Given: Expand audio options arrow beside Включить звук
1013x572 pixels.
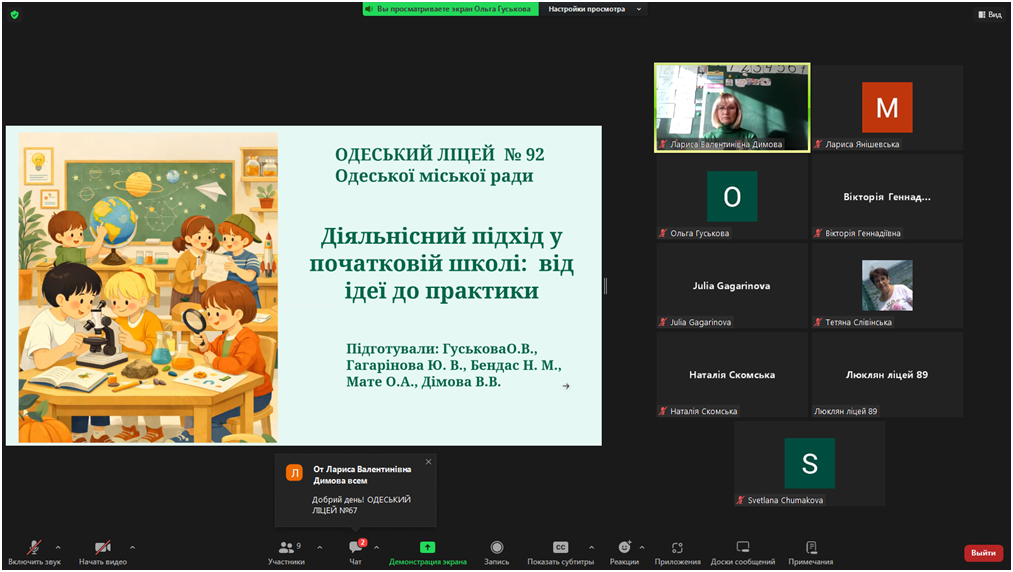Looking at the screenshot, I should (x=58, y=547).
